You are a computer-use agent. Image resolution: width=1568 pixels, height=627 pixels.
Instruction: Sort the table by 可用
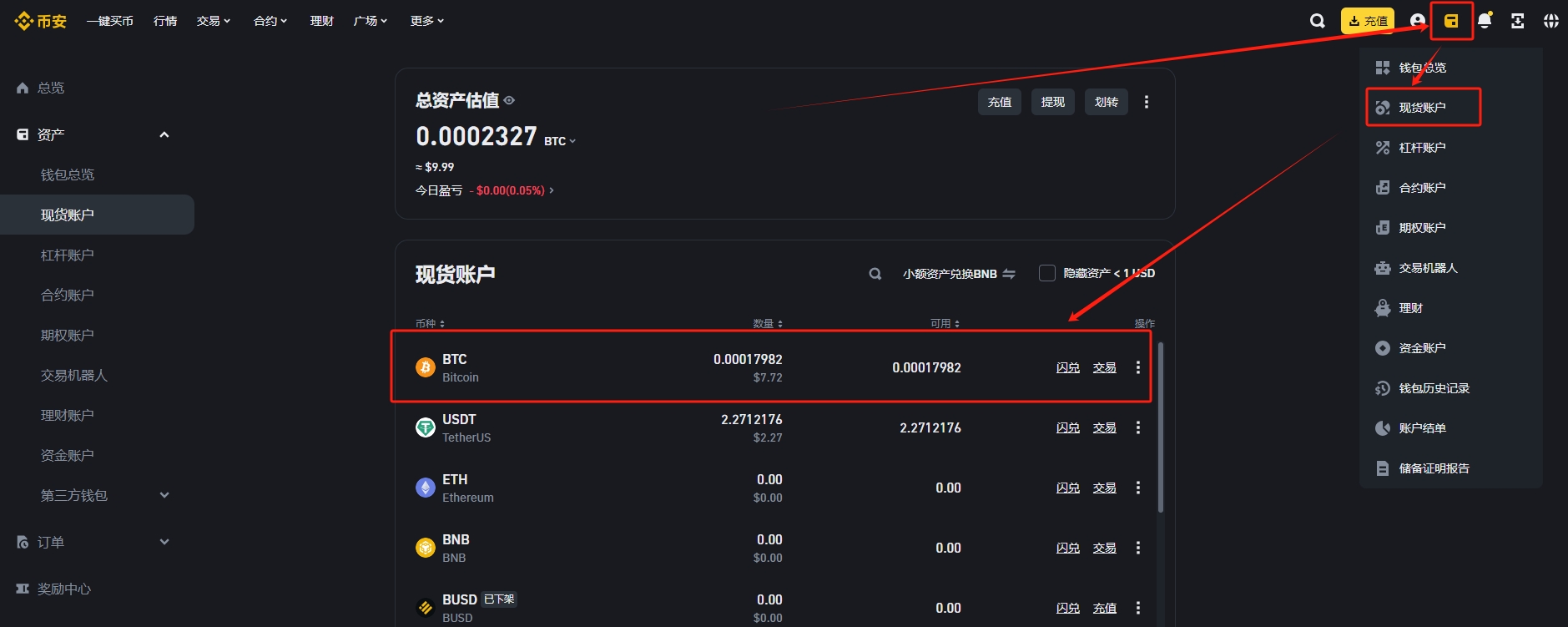pos(945,324)
